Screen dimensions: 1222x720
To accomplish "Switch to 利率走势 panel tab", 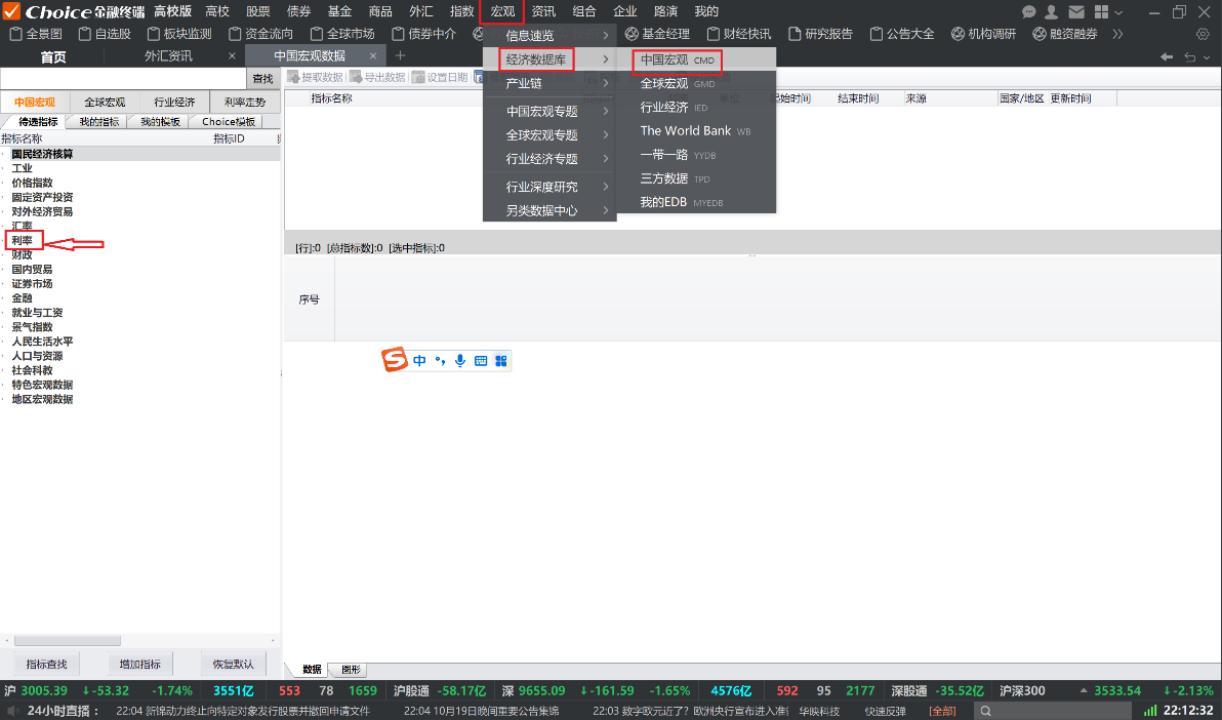I will [245, 102].
